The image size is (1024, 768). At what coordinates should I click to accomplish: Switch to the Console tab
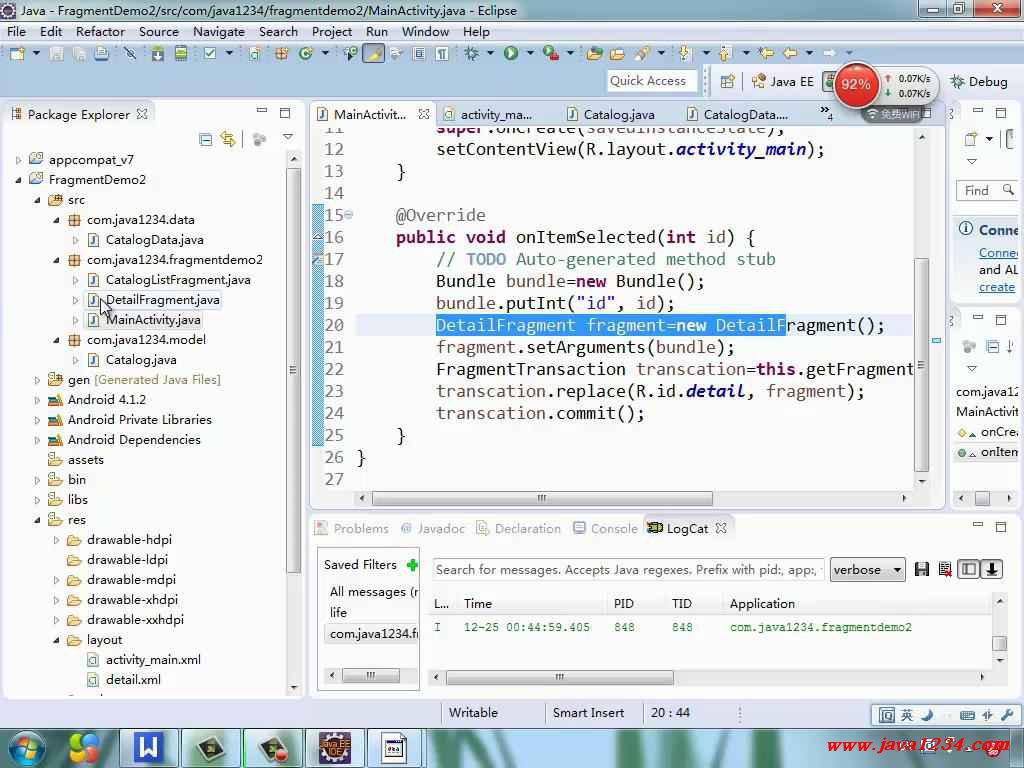tap(605, 528)
